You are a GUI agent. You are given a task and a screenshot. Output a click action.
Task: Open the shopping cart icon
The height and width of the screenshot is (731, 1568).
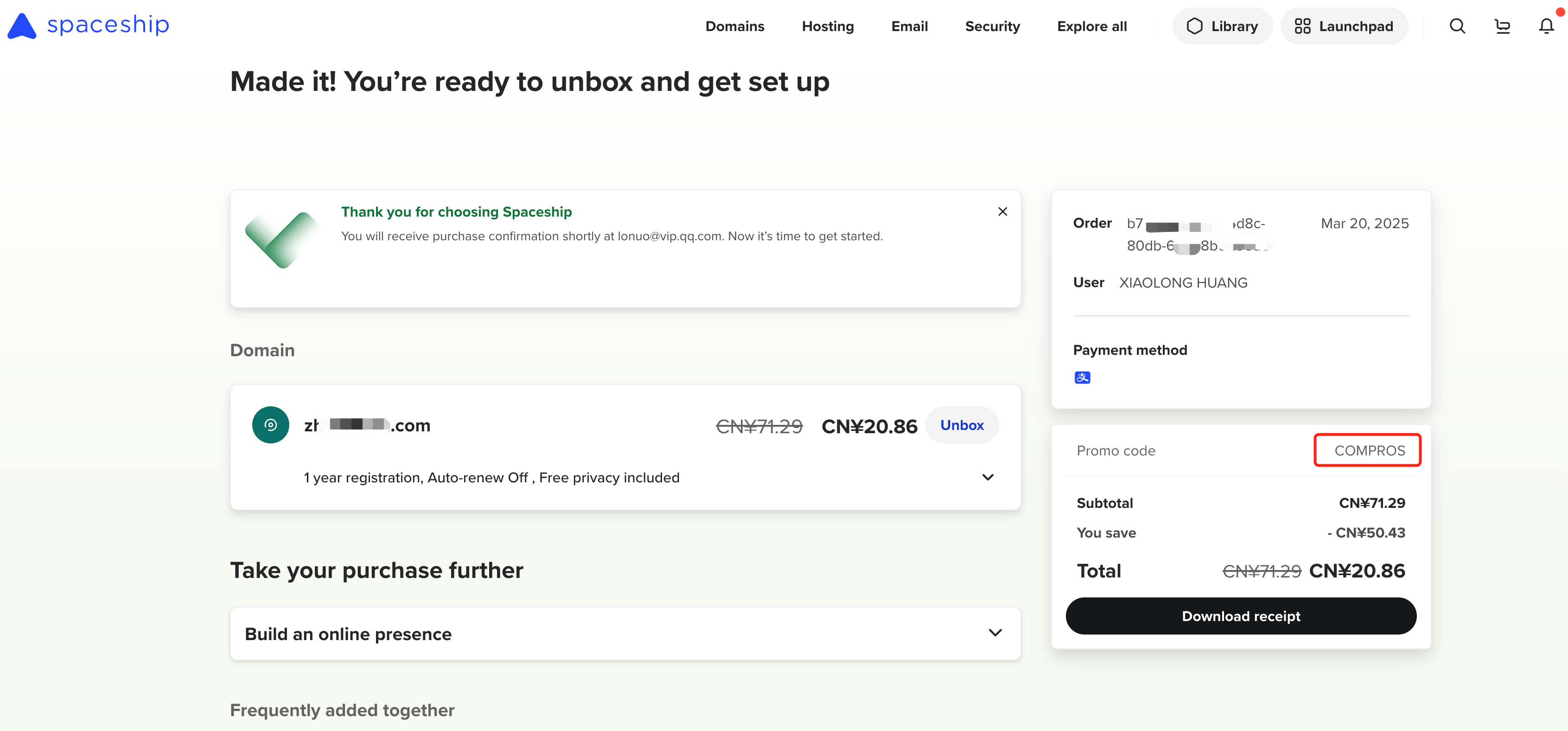tap(1502, 26)
